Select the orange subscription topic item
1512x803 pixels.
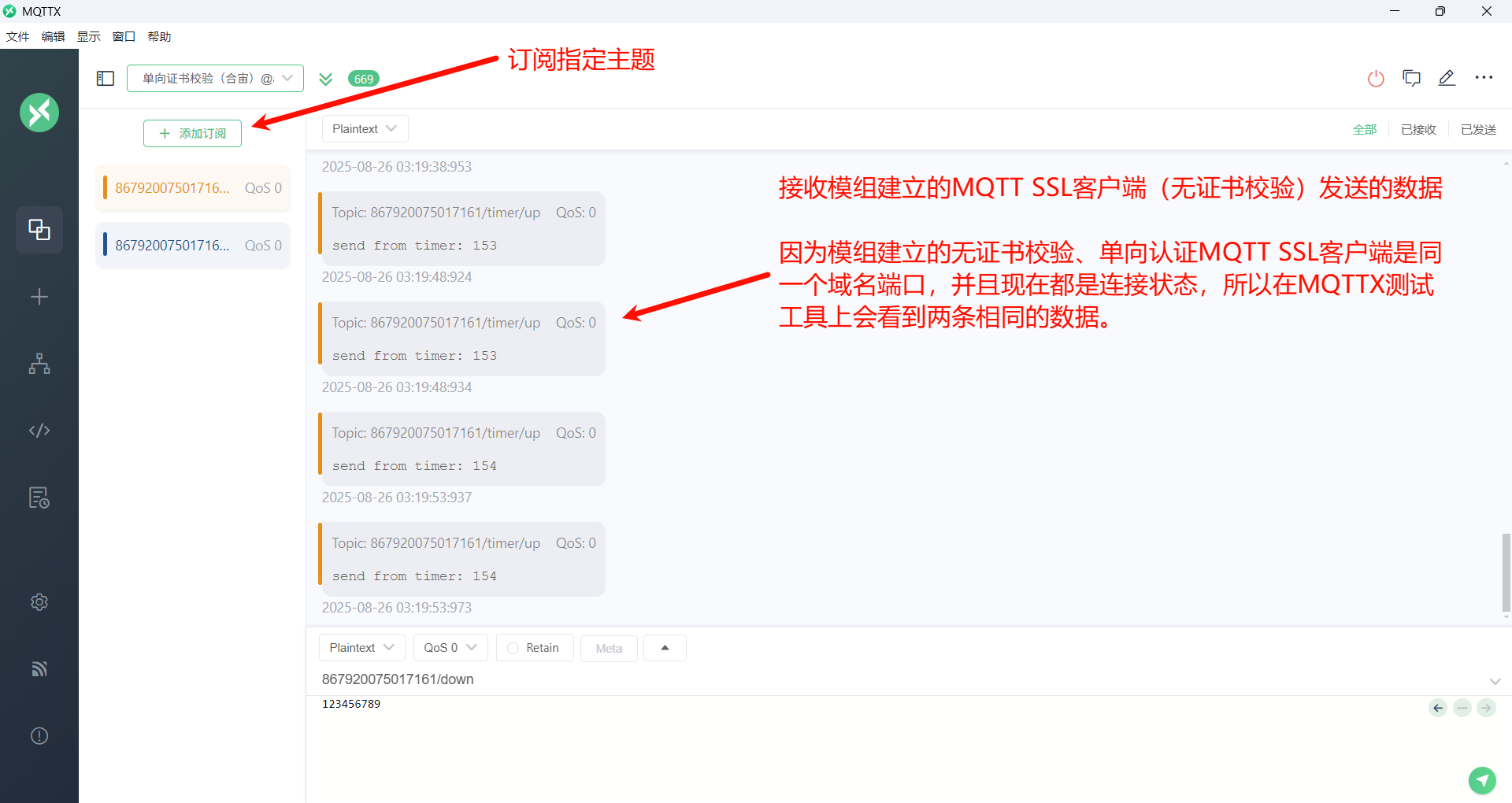[193, 188]
